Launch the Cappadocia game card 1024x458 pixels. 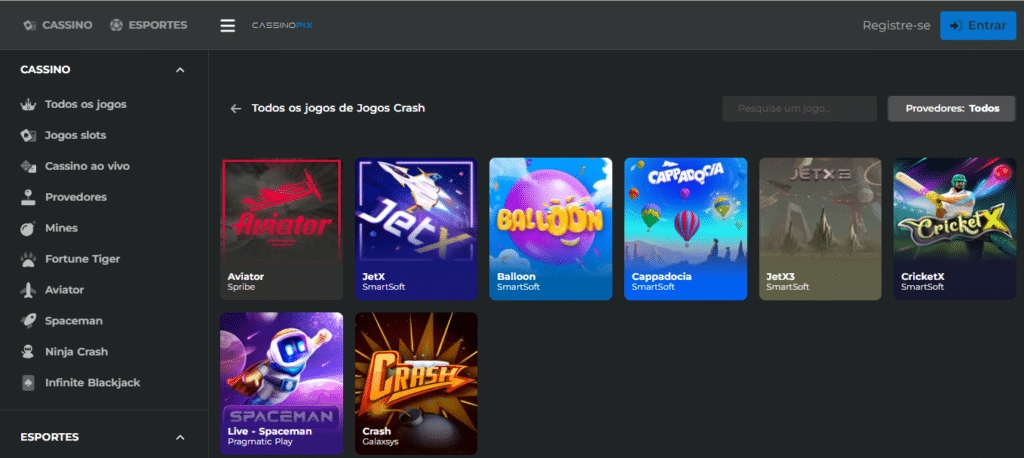(x=686, y=229)
